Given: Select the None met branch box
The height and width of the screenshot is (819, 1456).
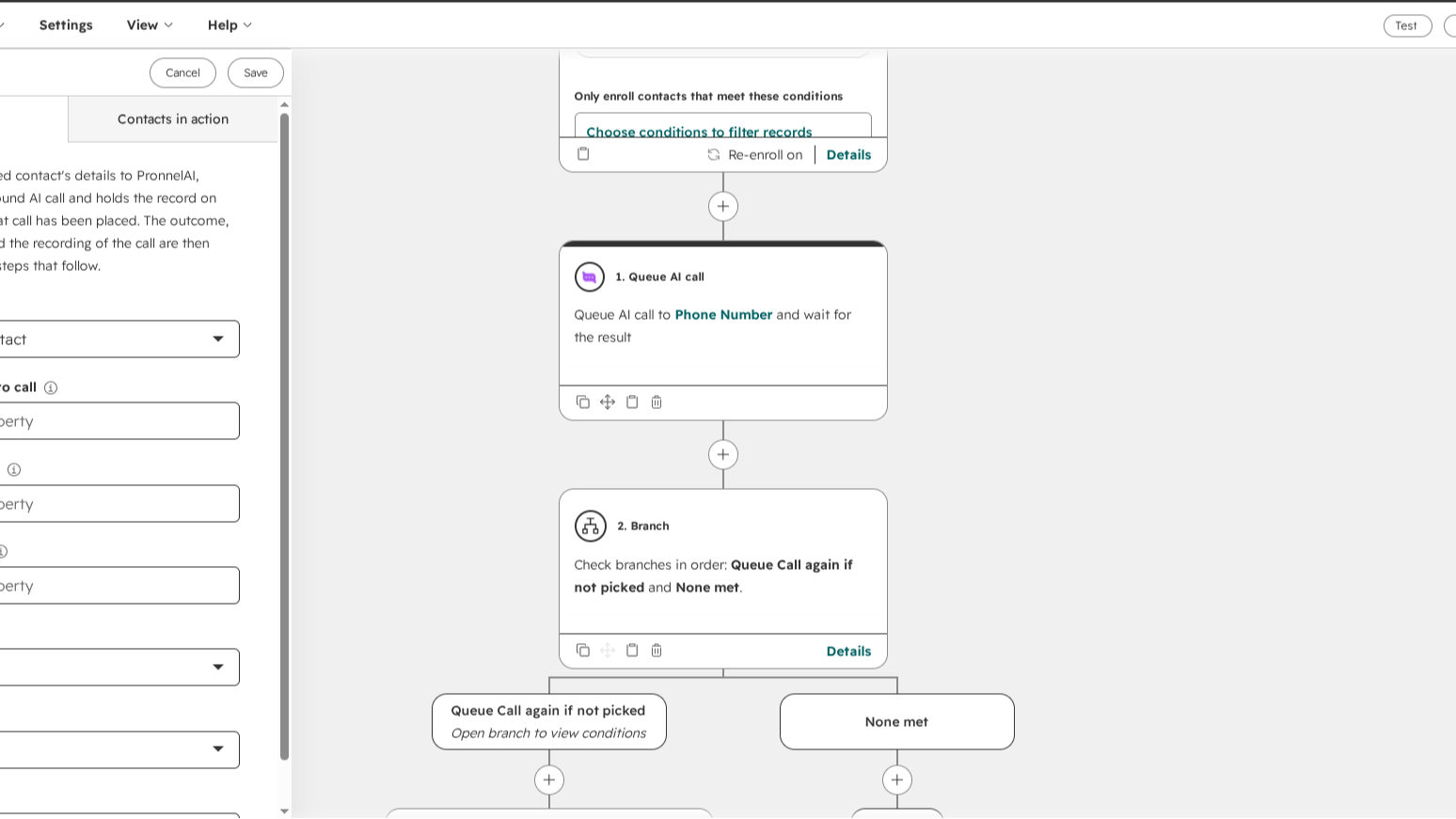Looking at the screenshot, I should 897,722.
